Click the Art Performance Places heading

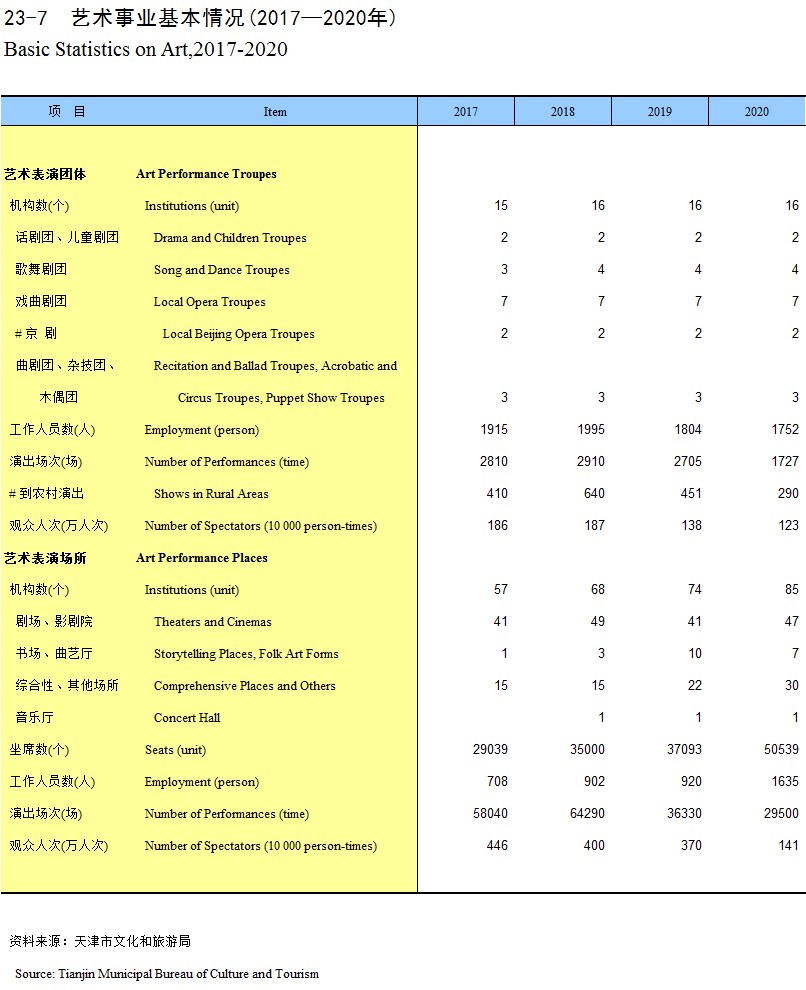(x=201, y=558)
